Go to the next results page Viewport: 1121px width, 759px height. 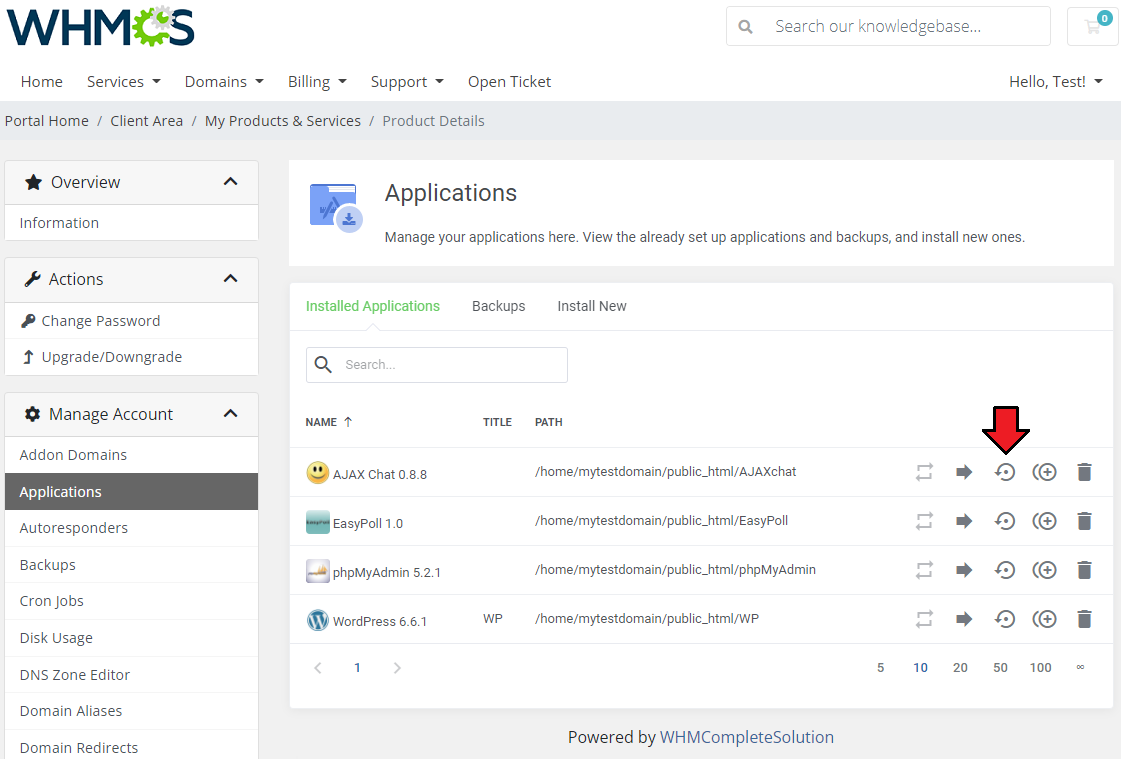[x=397, y=668]
